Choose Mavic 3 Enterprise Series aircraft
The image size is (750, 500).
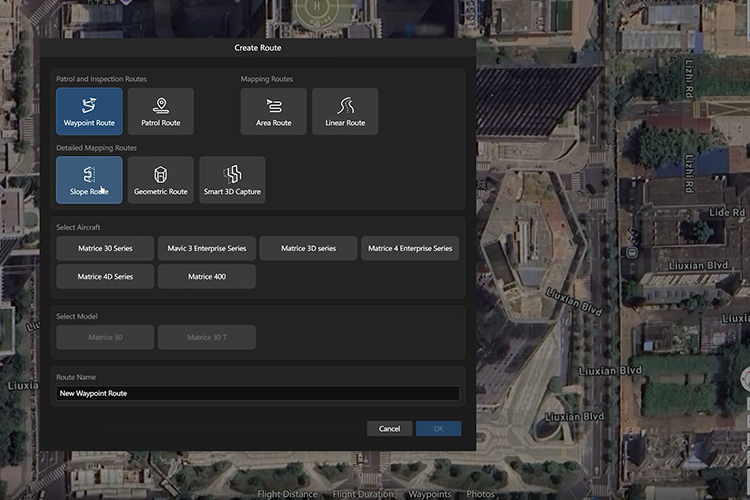point(207,248)
